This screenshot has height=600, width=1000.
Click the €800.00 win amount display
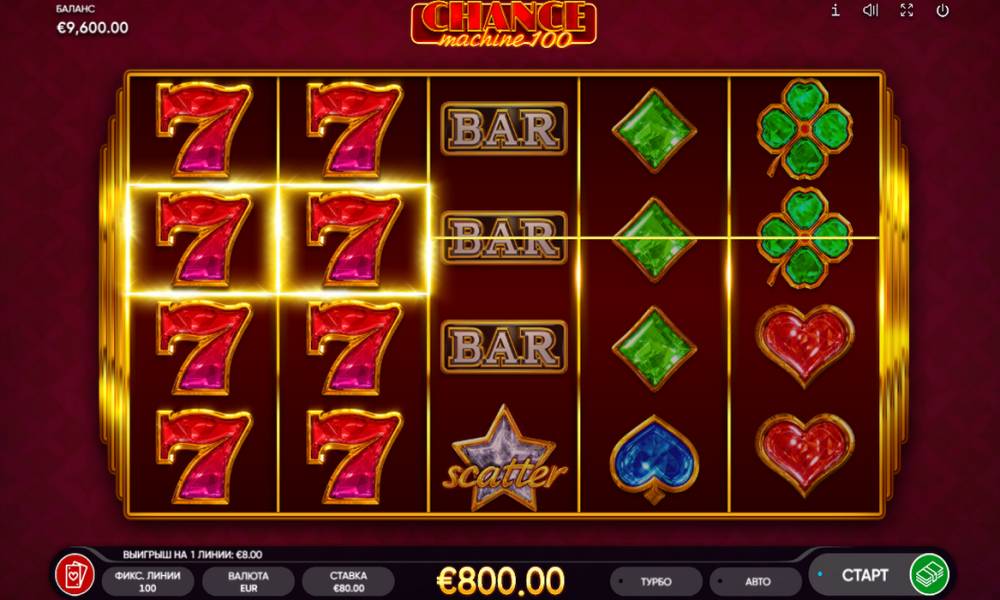pos(501,580)
